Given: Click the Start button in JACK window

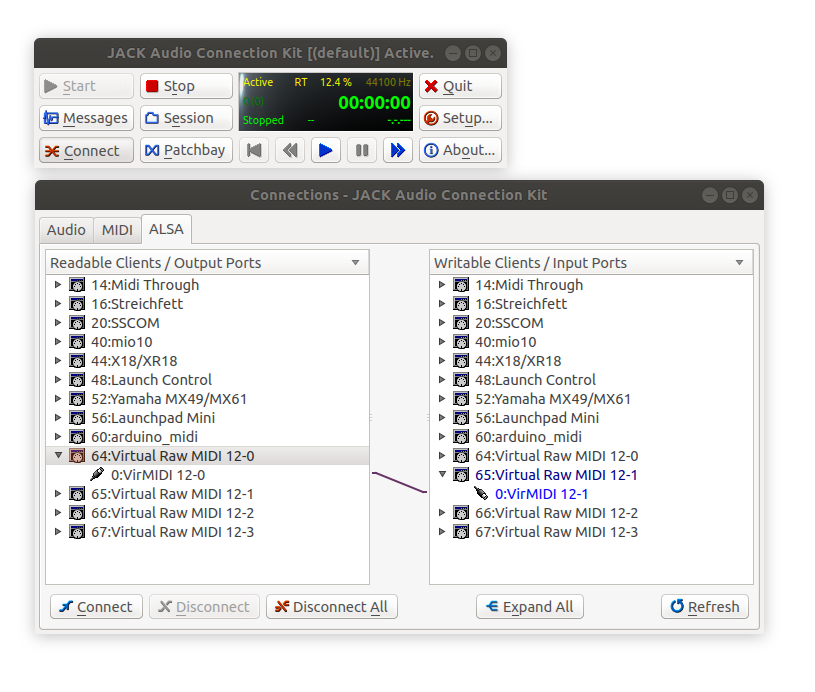Looking at the screenshot, I should [86, 86].
